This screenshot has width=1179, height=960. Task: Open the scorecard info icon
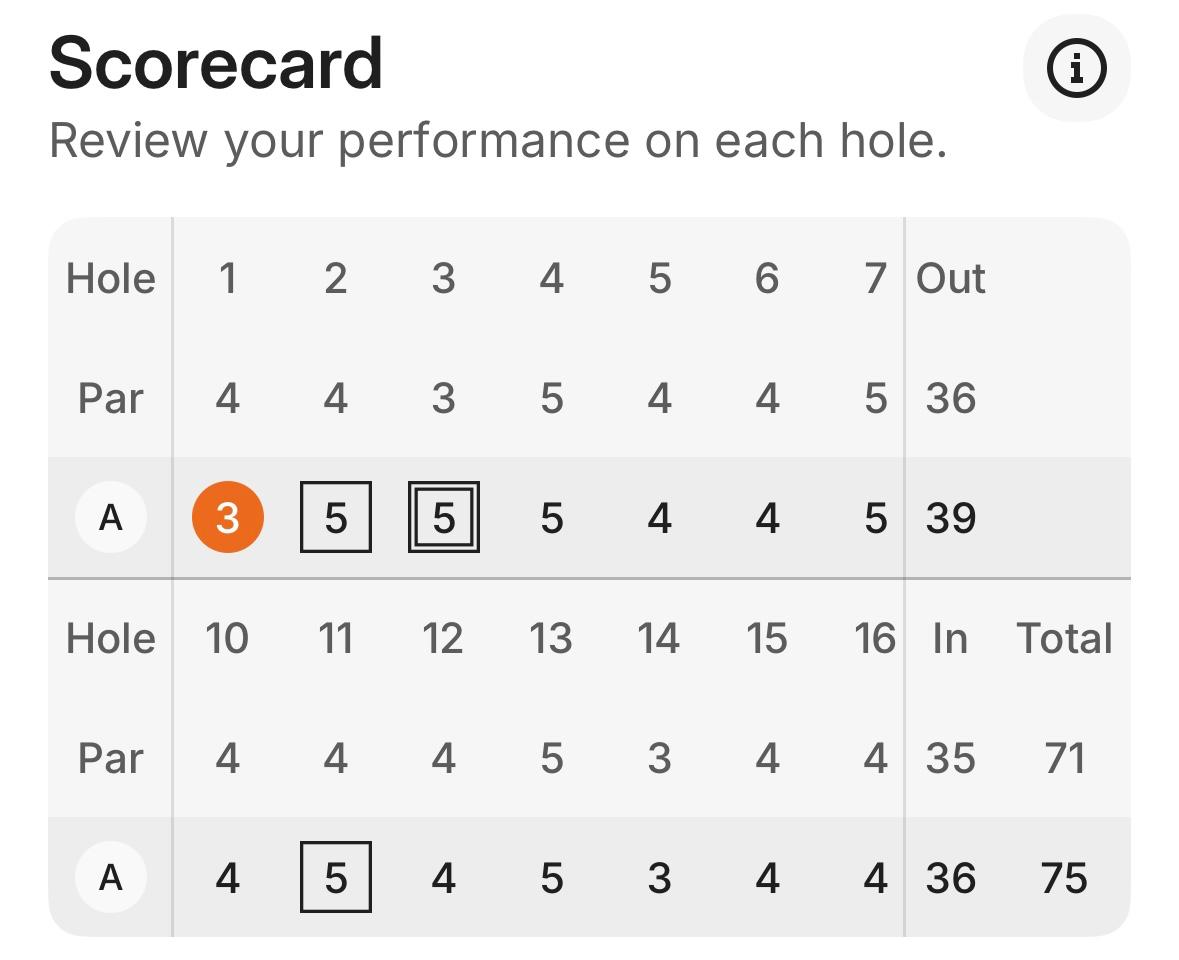pos(1076,68)
